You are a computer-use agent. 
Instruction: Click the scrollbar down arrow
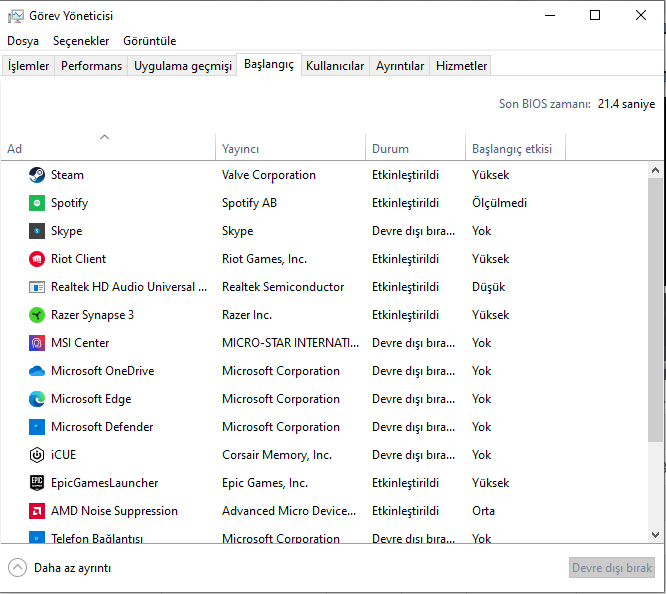point(655,535)
